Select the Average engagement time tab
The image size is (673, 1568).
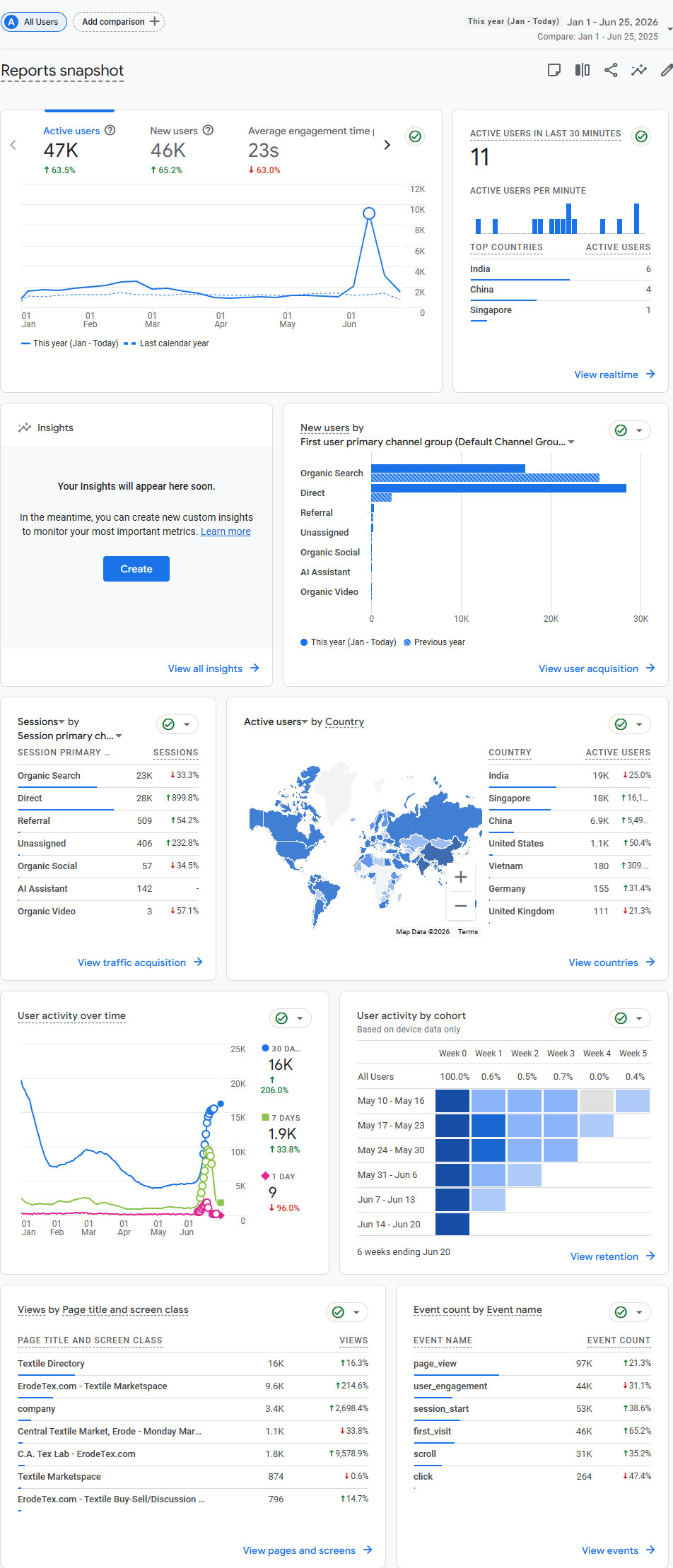tap(311, 150)
